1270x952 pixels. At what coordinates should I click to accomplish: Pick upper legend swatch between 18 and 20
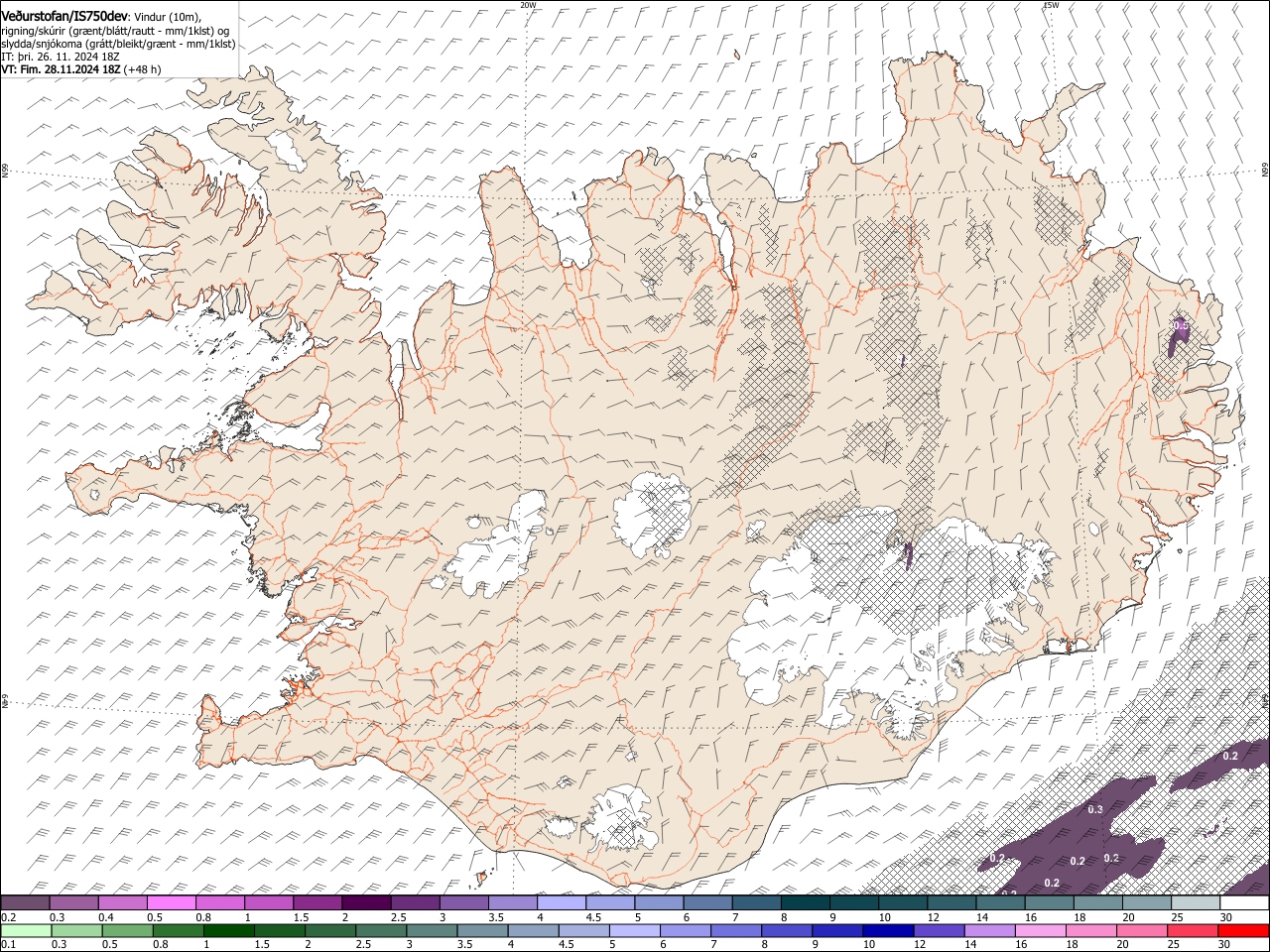[1098, 903]
